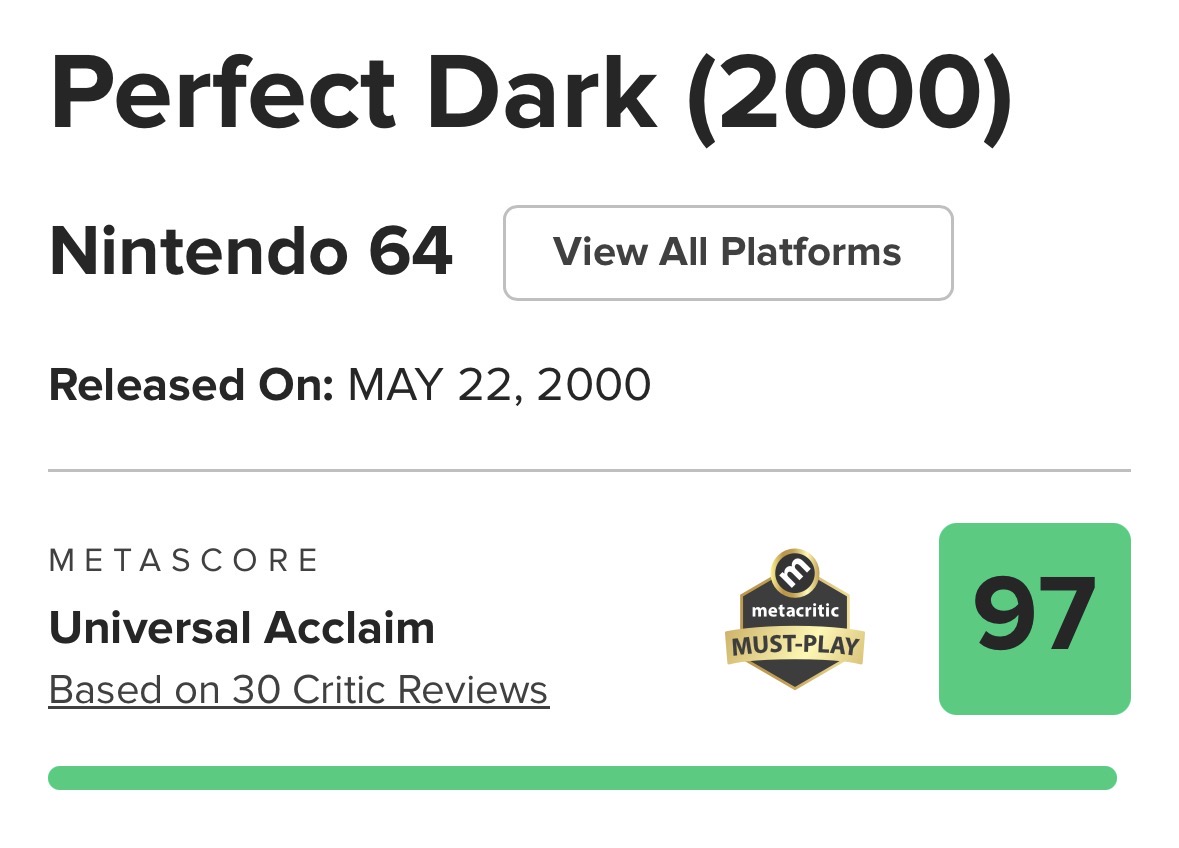Click the METASCORE section label
The width and height of the screenshot is (1179, 848).
[184, 560]
